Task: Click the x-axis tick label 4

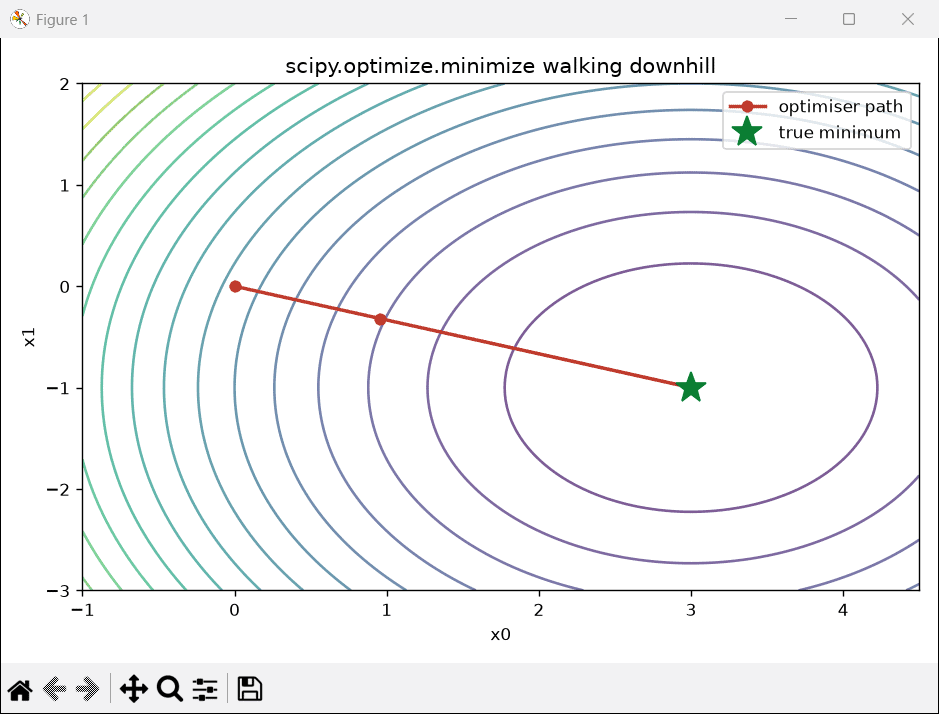Action: tap(843, 610)
